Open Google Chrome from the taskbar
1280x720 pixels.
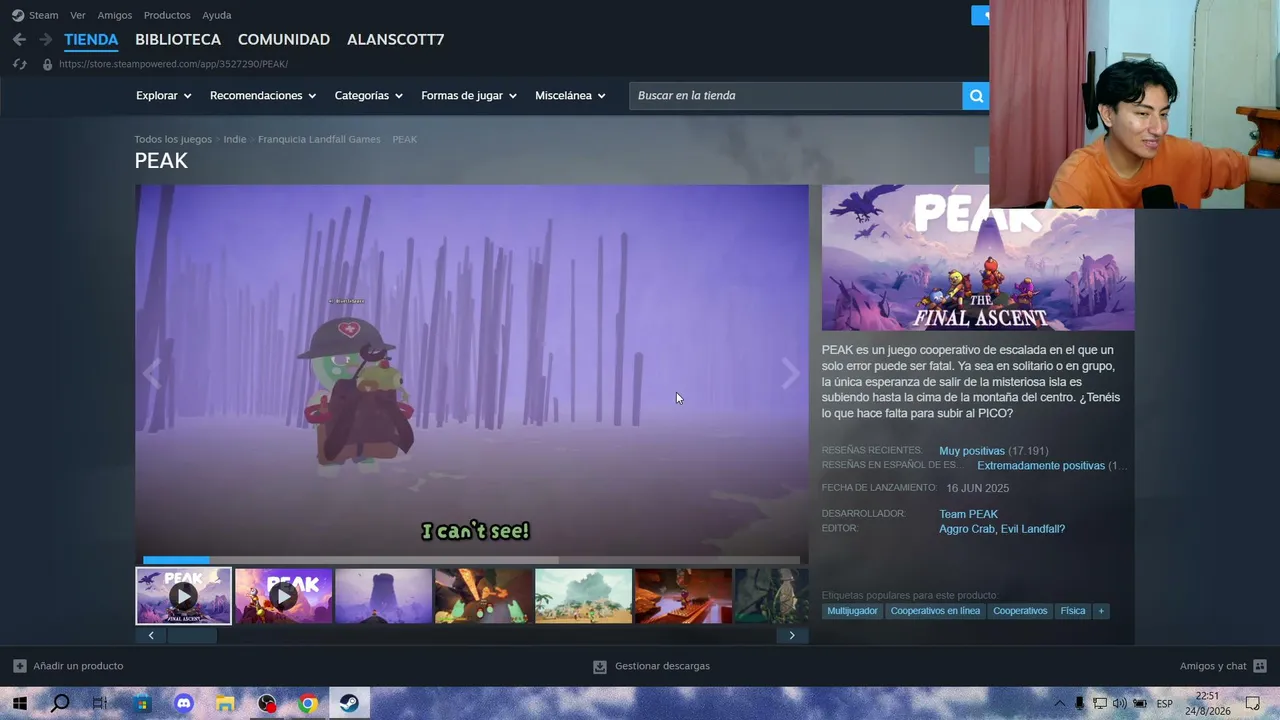pyautogui.click(x=308, y=703)
